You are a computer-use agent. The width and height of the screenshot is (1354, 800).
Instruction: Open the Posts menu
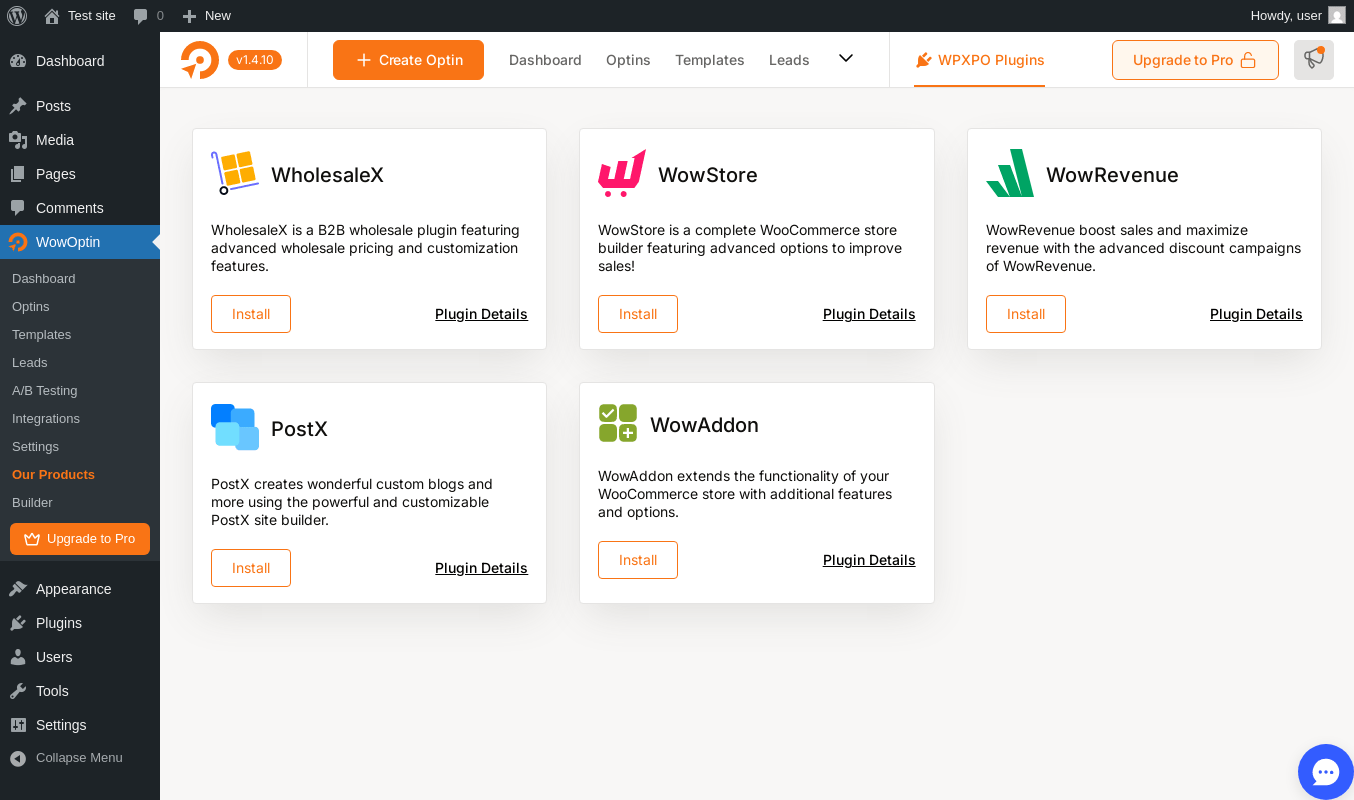pos(80,106)
